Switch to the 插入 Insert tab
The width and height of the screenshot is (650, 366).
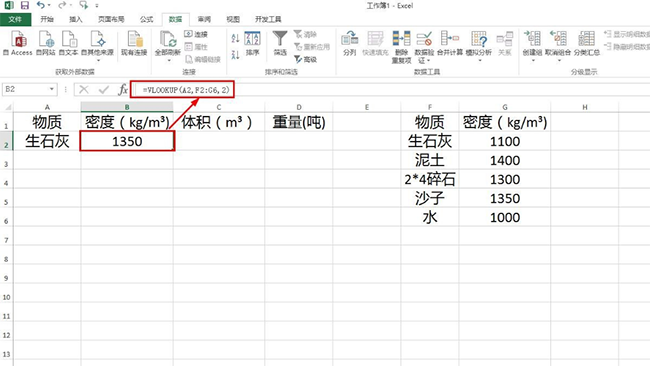pyautogui.click(x=75, y=19)
